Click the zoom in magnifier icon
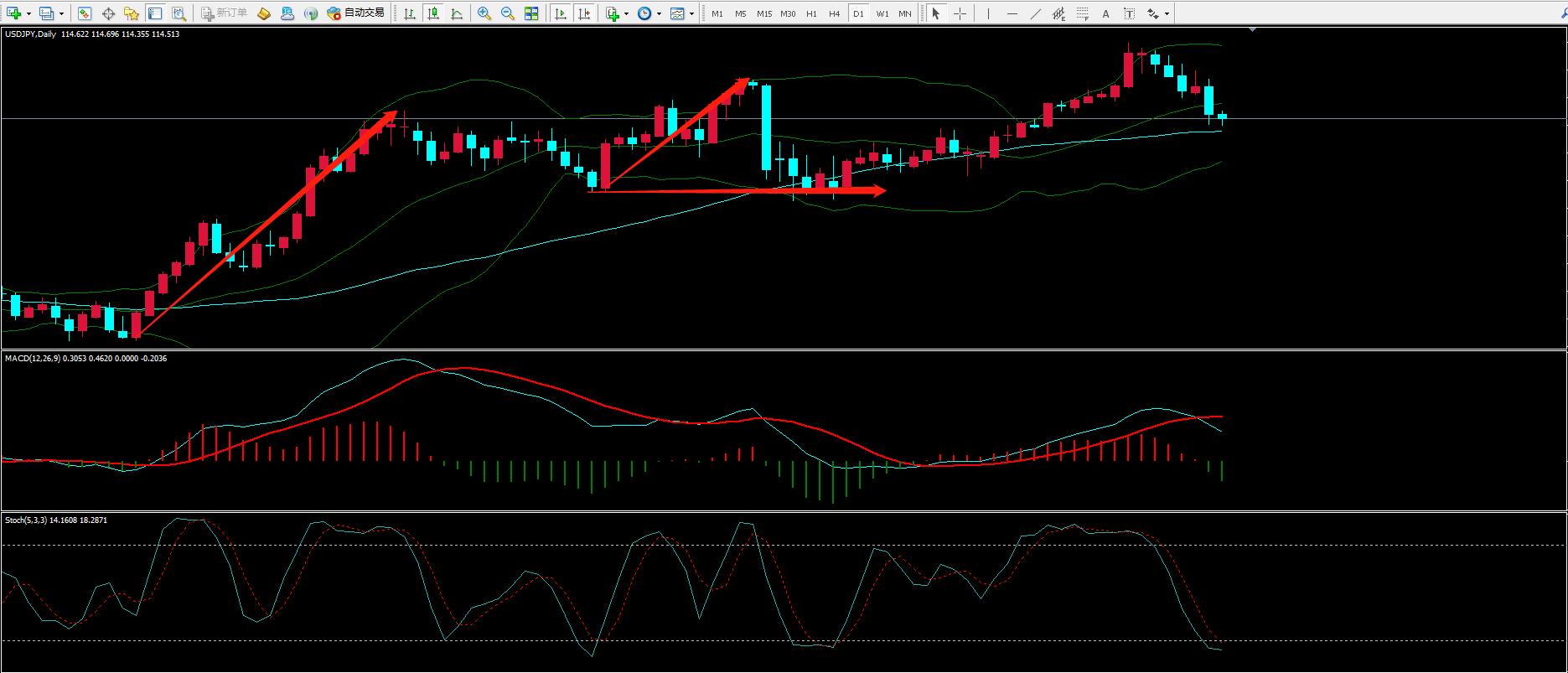 (484, 13)
